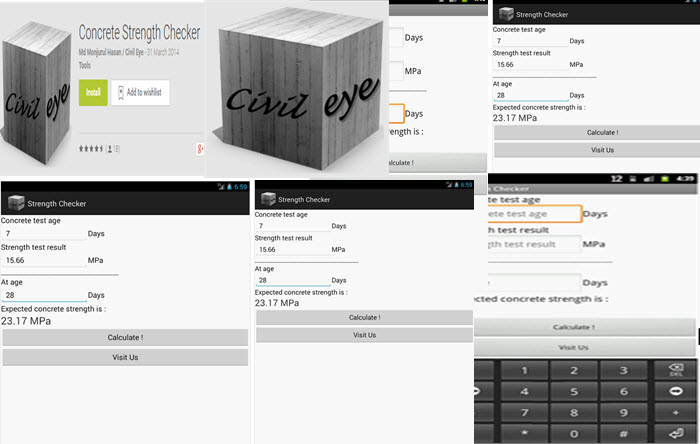Click the 15.66 strength result field in bottom-middle screenshot
The image size is (700, 444).
(292, 250)
